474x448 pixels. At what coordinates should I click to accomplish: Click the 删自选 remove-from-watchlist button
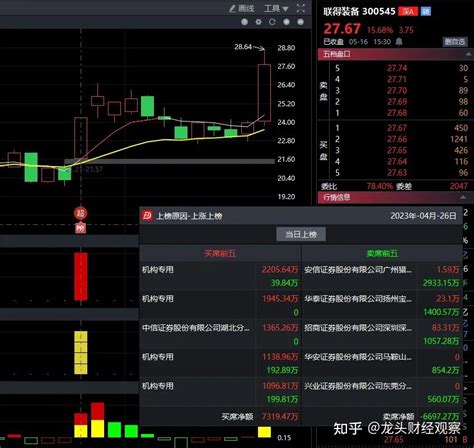pyautogui.click(x=454, y=42)
